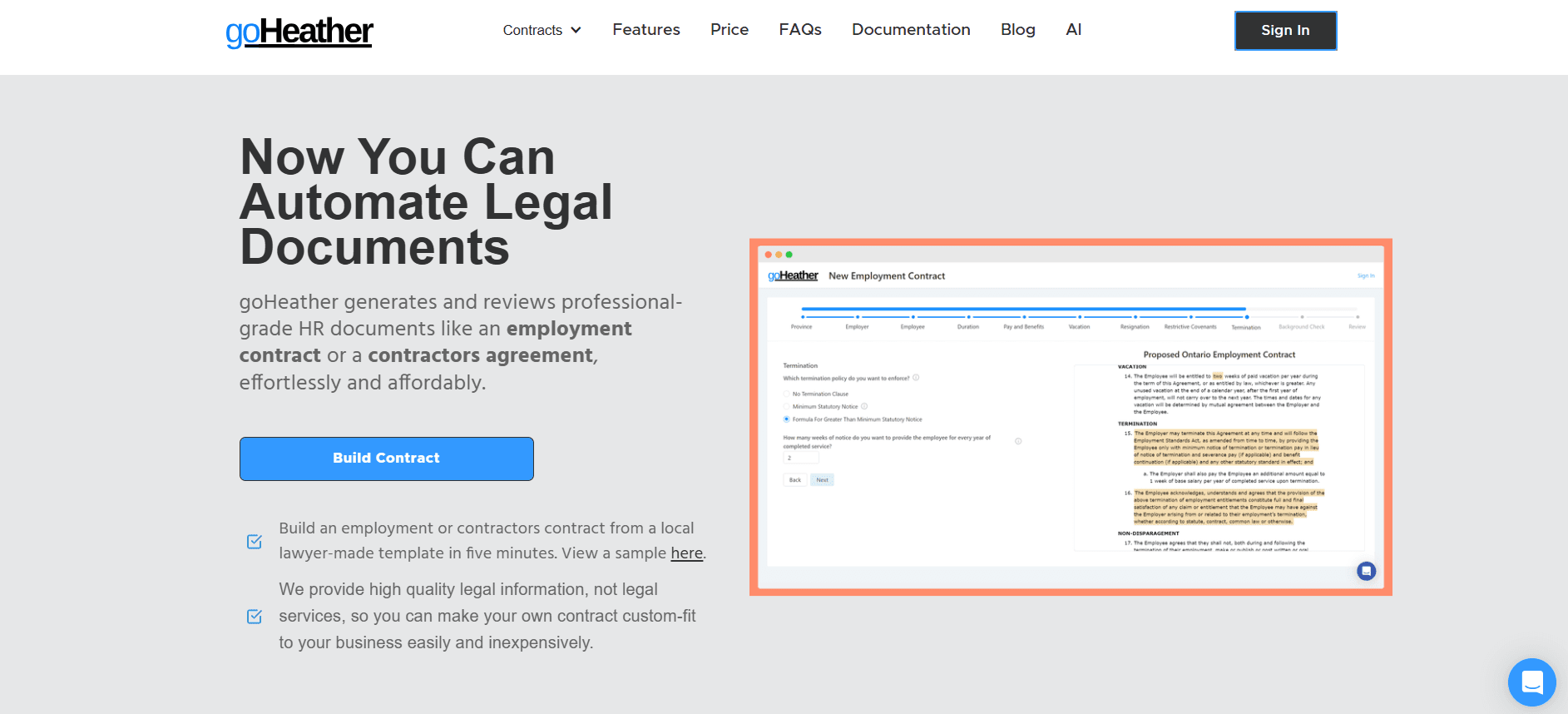This screenshot has height=714, width=1568.
Task: Click the employment contract product screenshot
Action: pyautogui.click(x=1071, y=417)
